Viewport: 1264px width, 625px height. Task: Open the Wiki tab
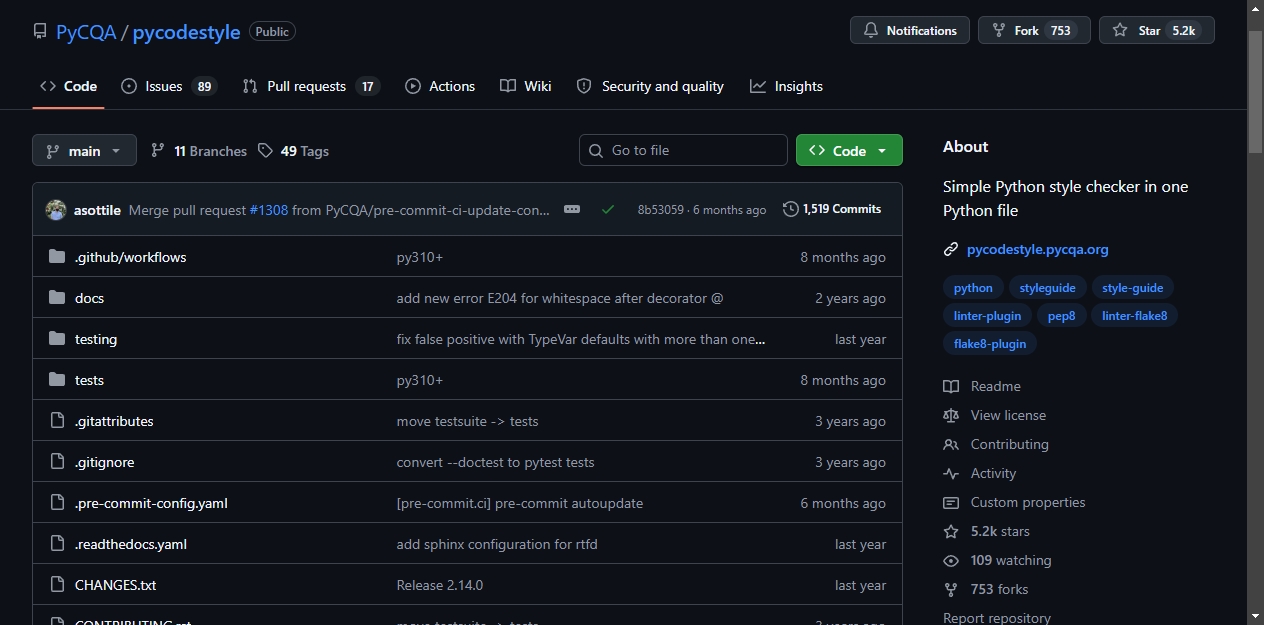click(x=526, y=86)
